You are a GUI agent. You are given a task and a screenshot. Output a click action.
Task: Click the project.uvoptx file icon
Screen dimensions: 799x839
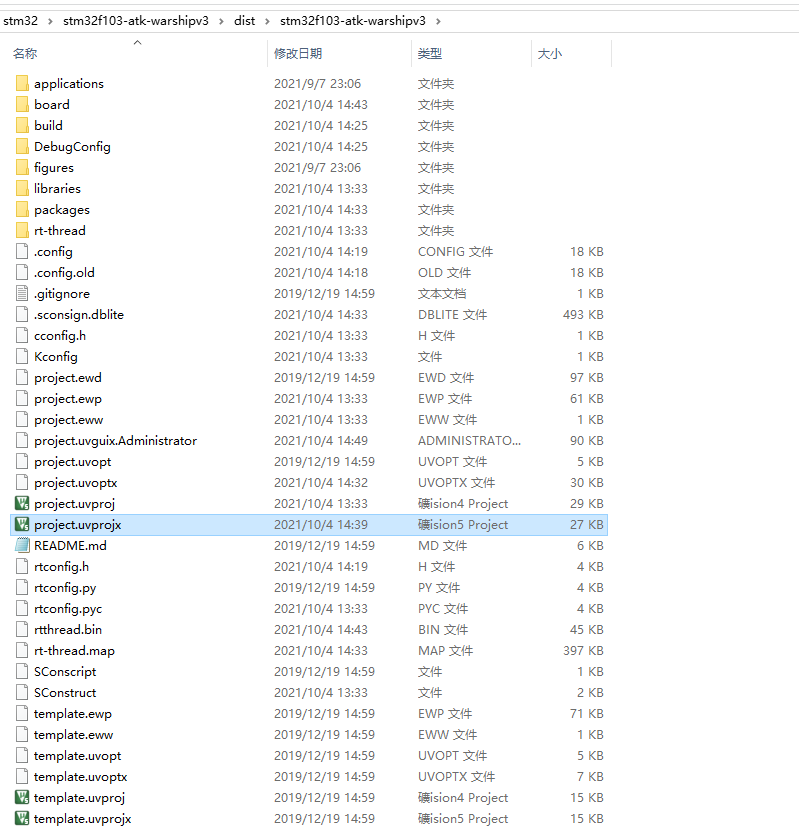click(x=22, y=483)
